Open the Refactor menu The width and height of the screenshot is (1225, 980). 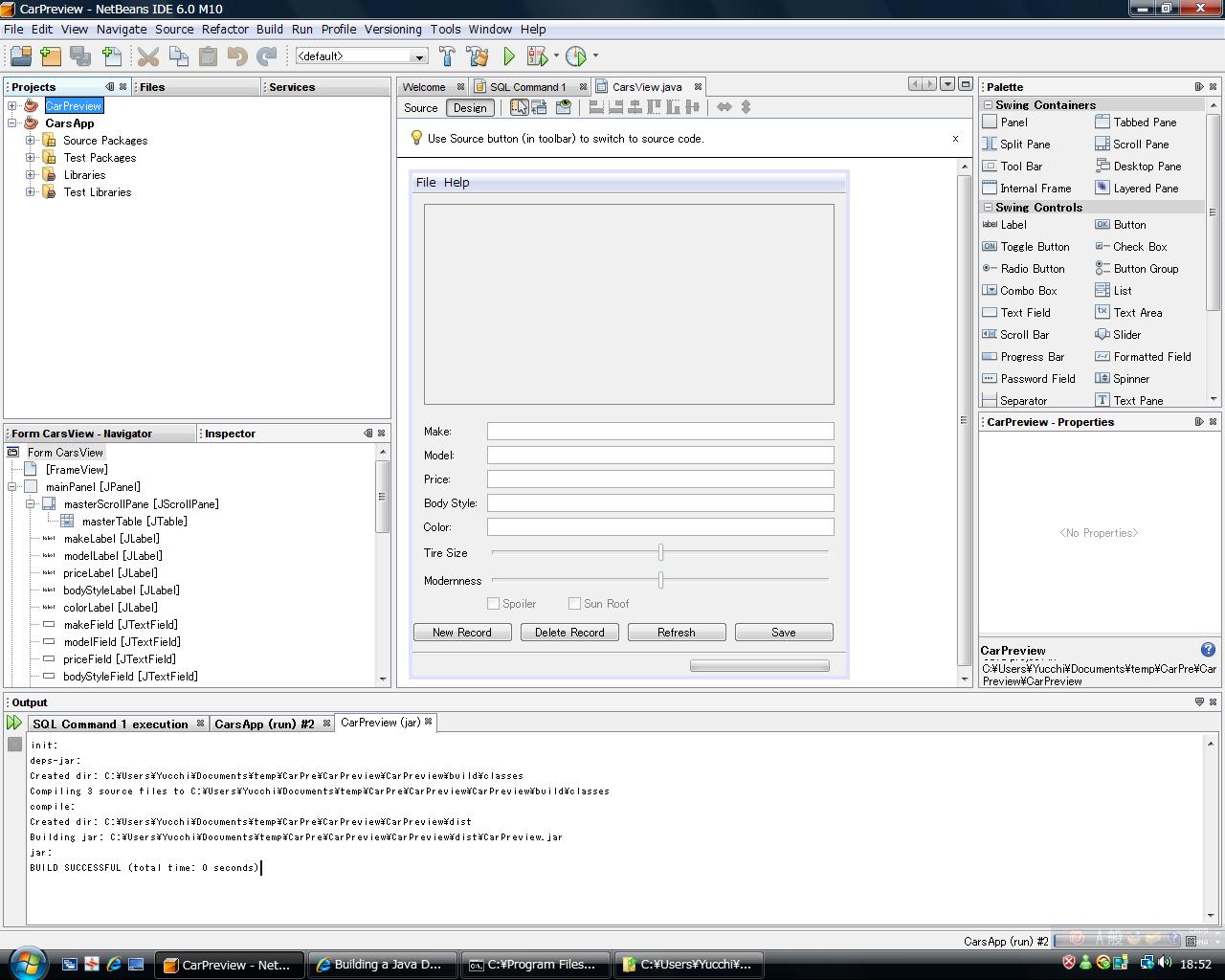(225, 29)
